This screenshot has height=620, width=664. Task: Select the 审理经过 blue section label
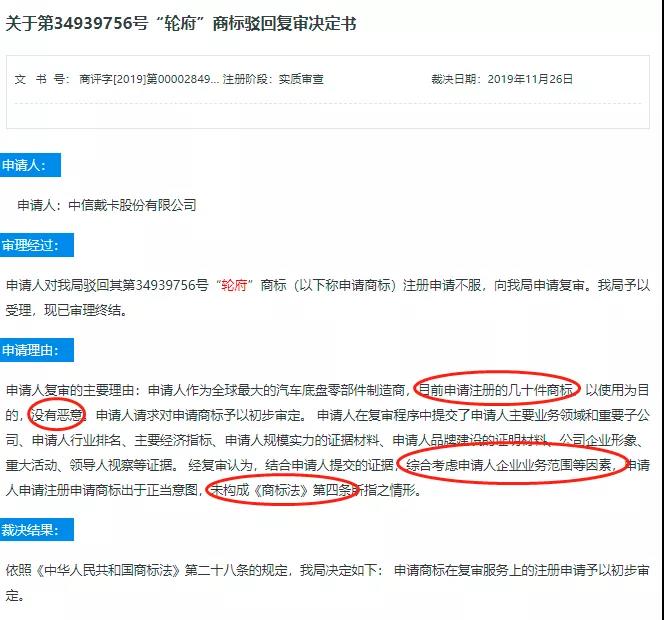36,245
